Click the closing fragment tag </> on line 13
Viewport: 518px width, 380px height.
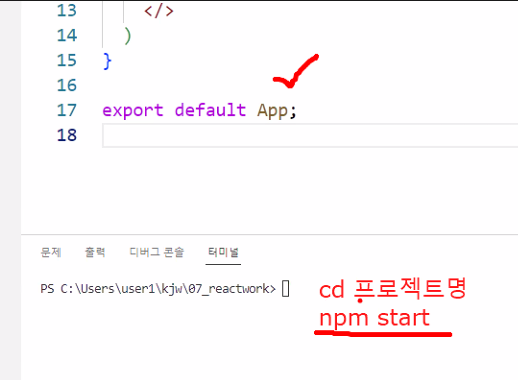click(159, 11)
